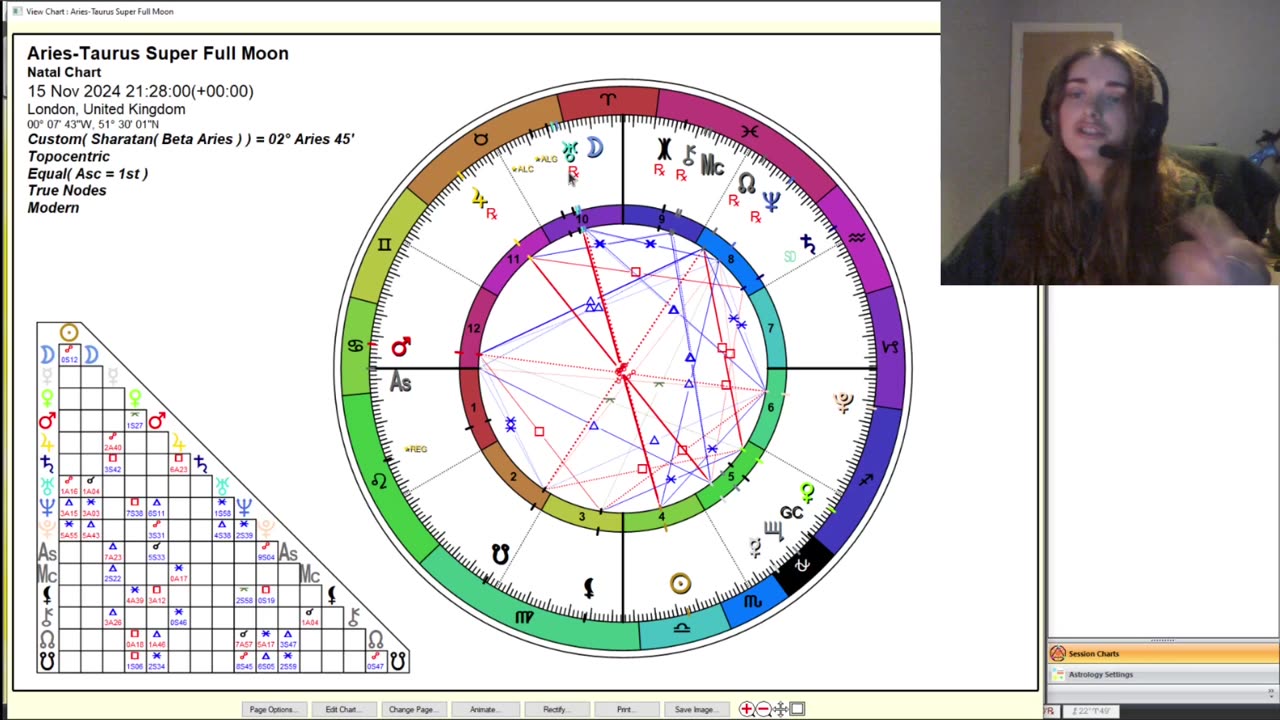Click the Topocentric setting text
The width and height of the screenshot is (1280, 720).
68,156
